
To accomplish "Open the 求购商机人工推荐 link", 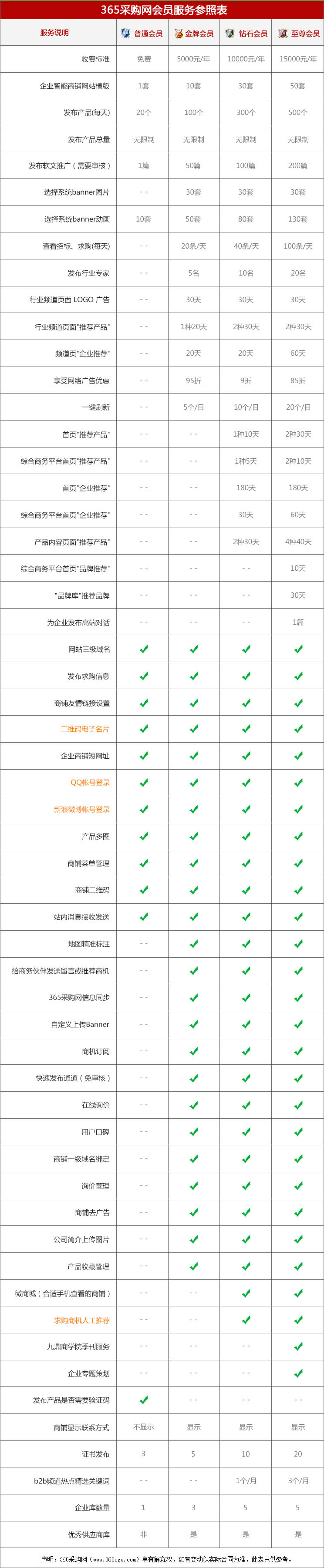I will coord(81,1319).
